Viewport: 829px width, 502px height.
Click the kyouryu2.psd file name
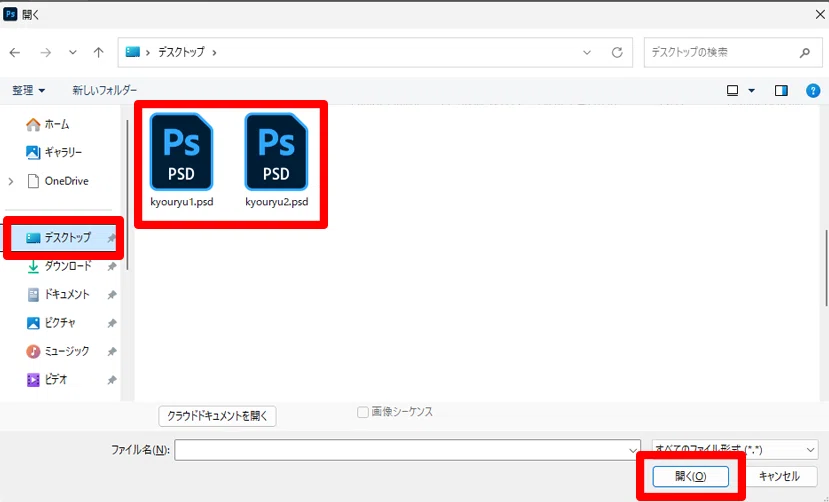[x=277, y=202]
